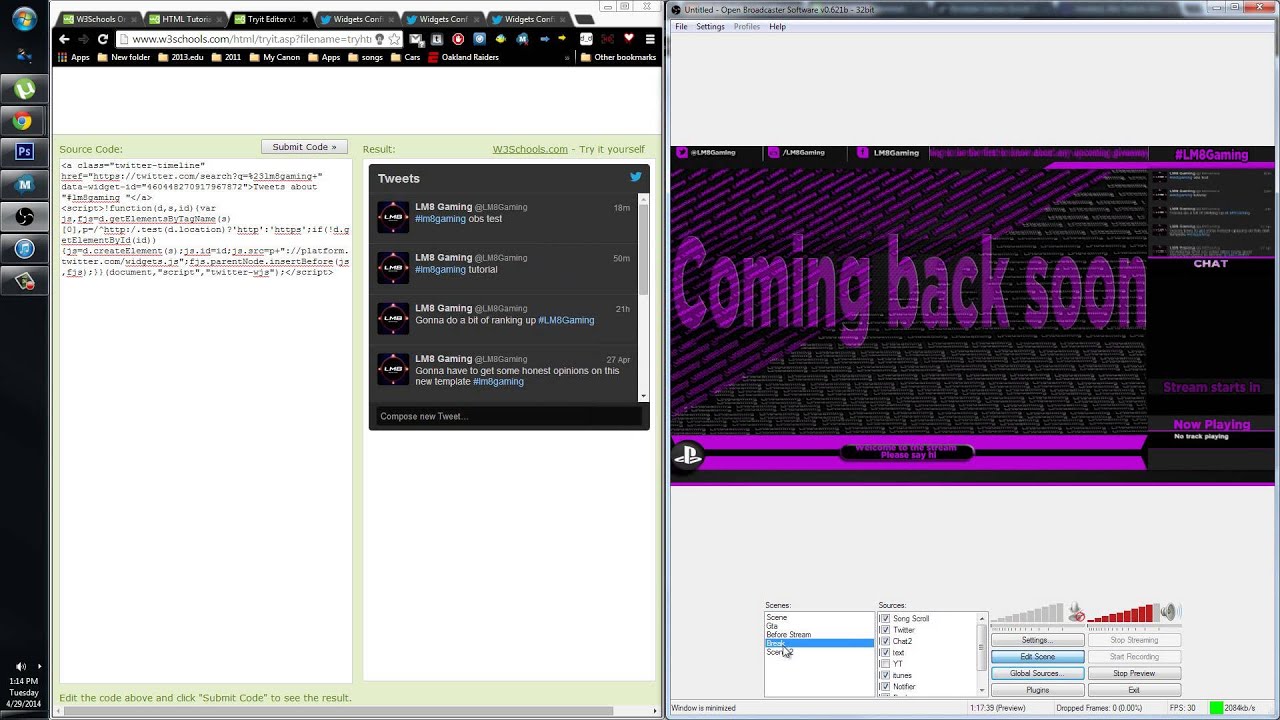Mute the microphone in OBS
Image resolution: width=1280 pixels, height=720 pixels.
[x=1076, y=612]
